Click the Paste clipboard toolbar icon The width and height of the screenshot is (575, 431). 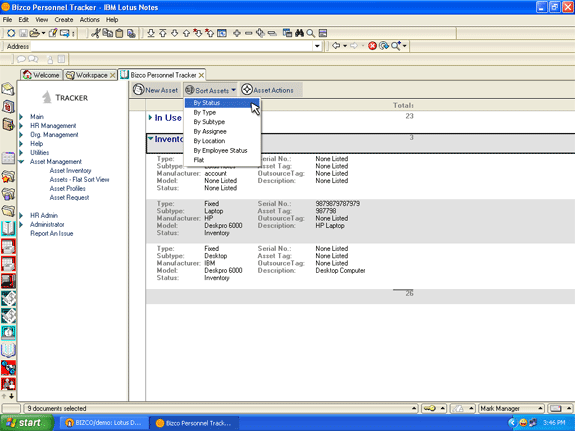pyautogui.click(x=119, y=33)
